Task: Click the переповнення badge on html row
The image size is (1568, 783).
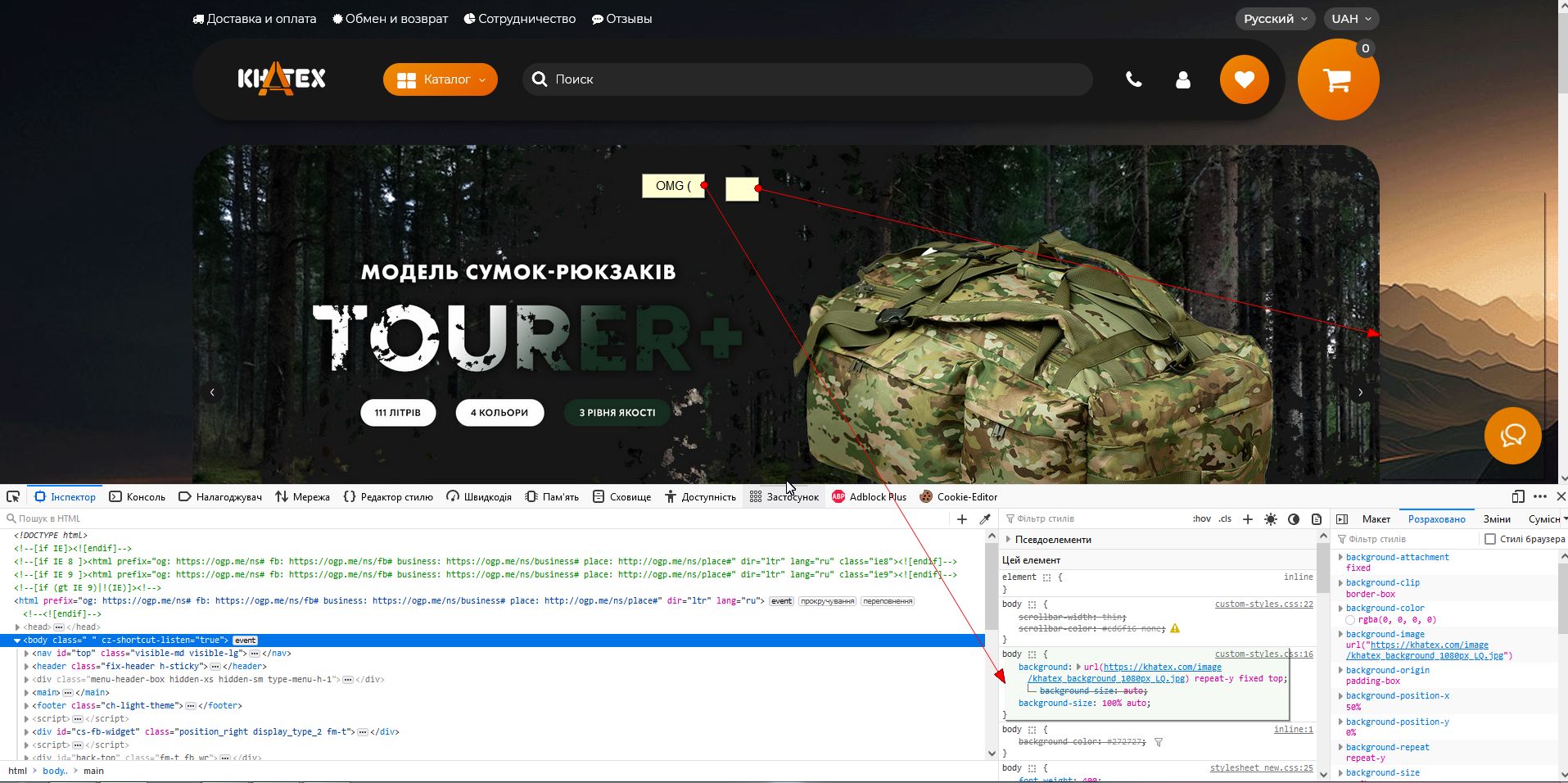Action: pos(888,601)
